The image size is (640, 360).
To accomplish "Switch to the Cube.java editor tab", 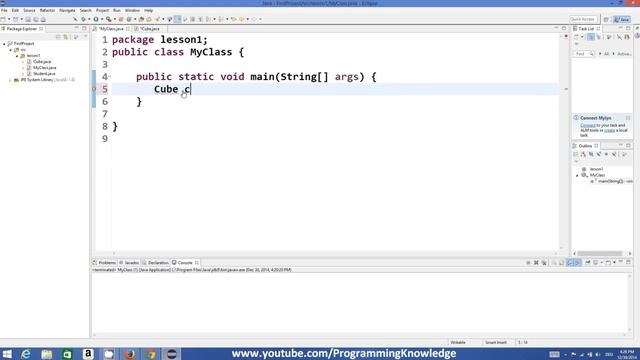I will [149, 29].
